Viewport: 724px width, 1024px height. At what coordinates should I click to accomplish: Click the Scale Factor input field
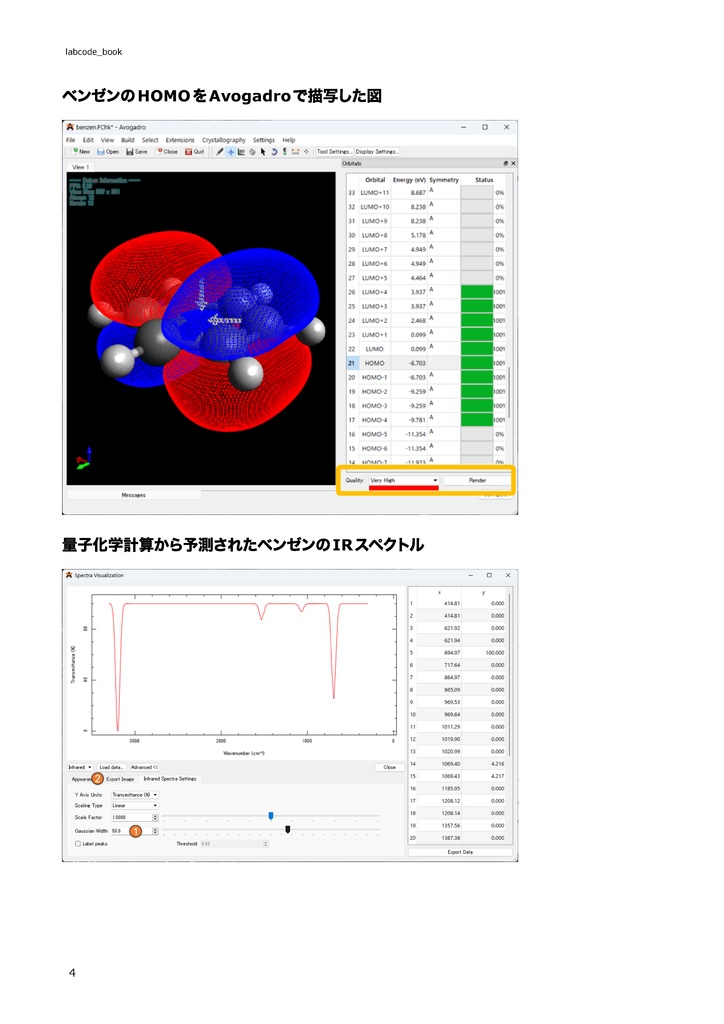pyautogui.click(x=132, y=817)
